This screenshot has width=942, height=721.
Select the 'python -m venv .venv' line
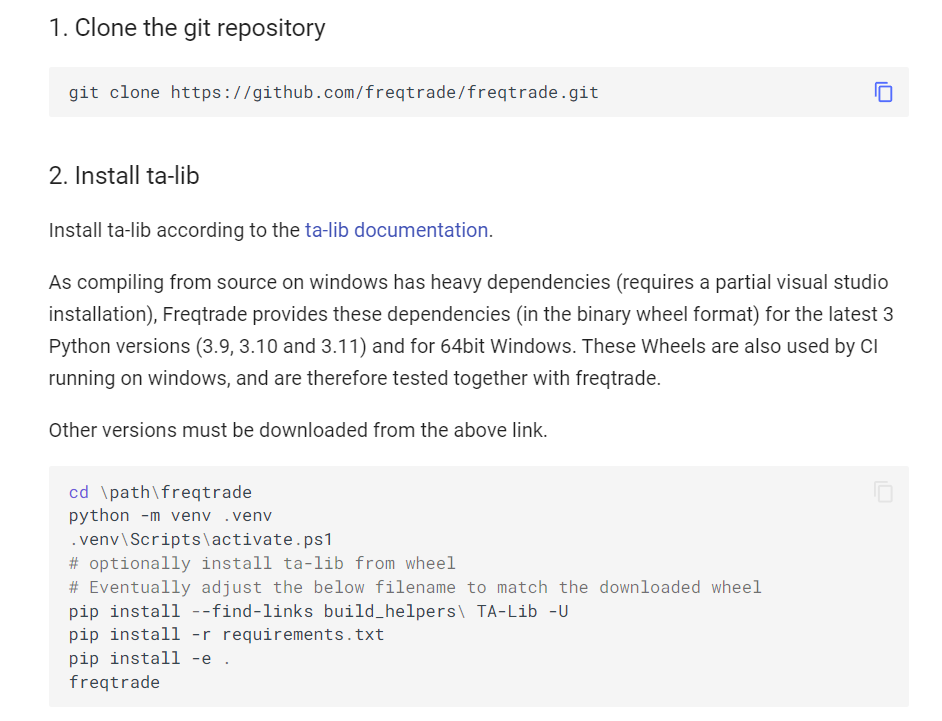click(170, 516)
